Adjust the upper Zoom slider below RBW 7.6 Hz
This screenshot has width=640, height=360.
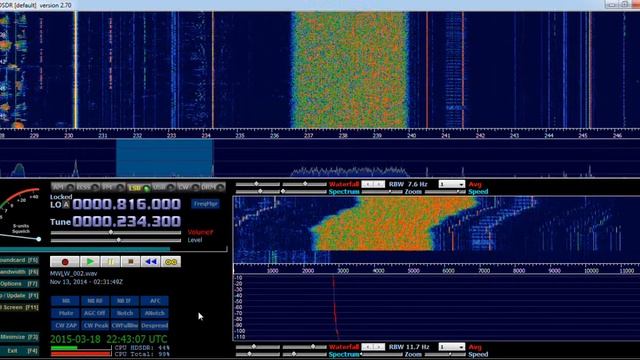coord(382,192)
